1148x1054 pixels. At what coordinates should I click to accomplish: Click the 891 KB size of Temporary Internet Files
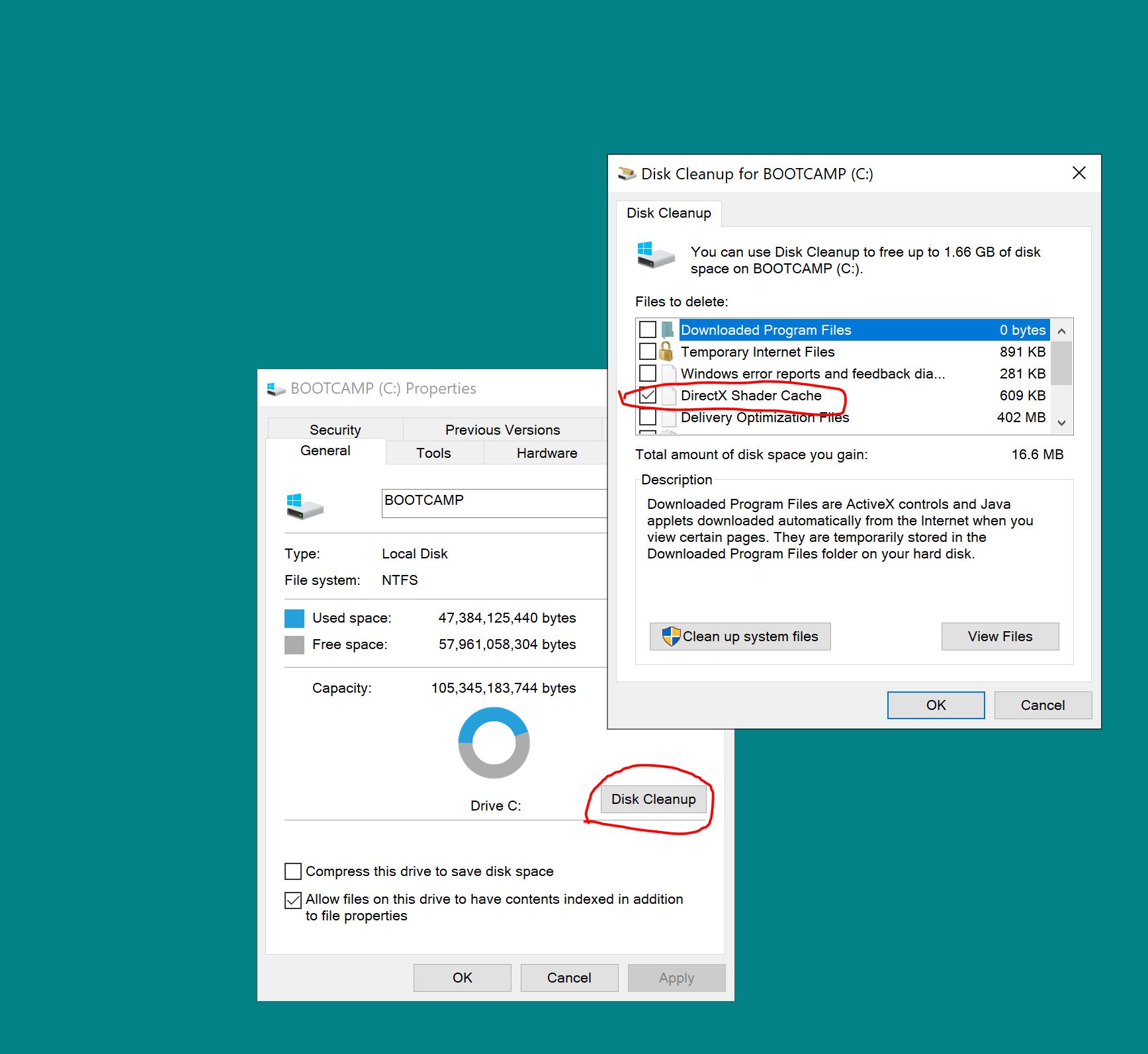click(1022, 352)
